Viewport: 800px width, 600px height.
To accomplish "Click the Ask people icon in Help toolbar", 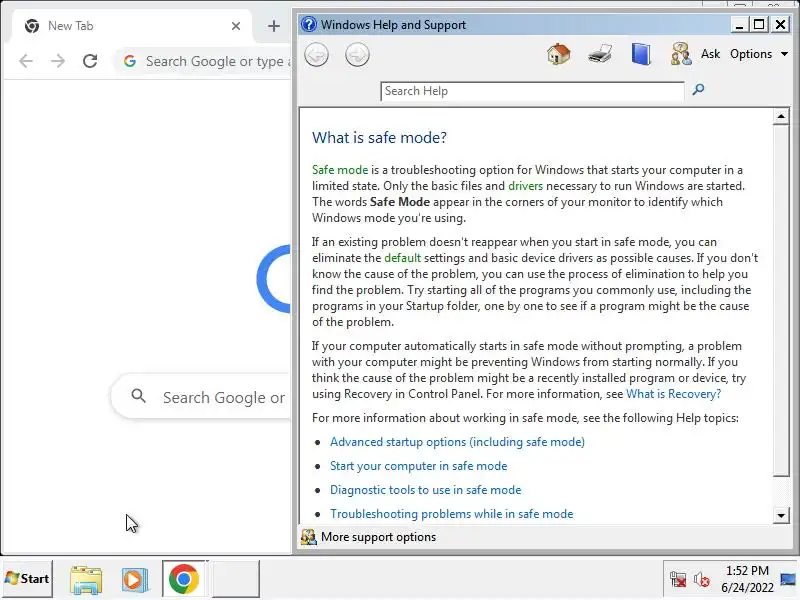I will 681,54.
